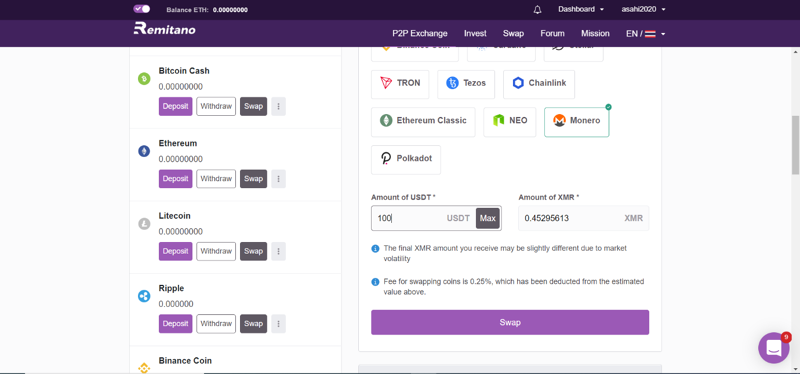Image resolution: width=800 pixels, height=374 pixels.
Task: Open the notifications bell
Action: point(537,10)
